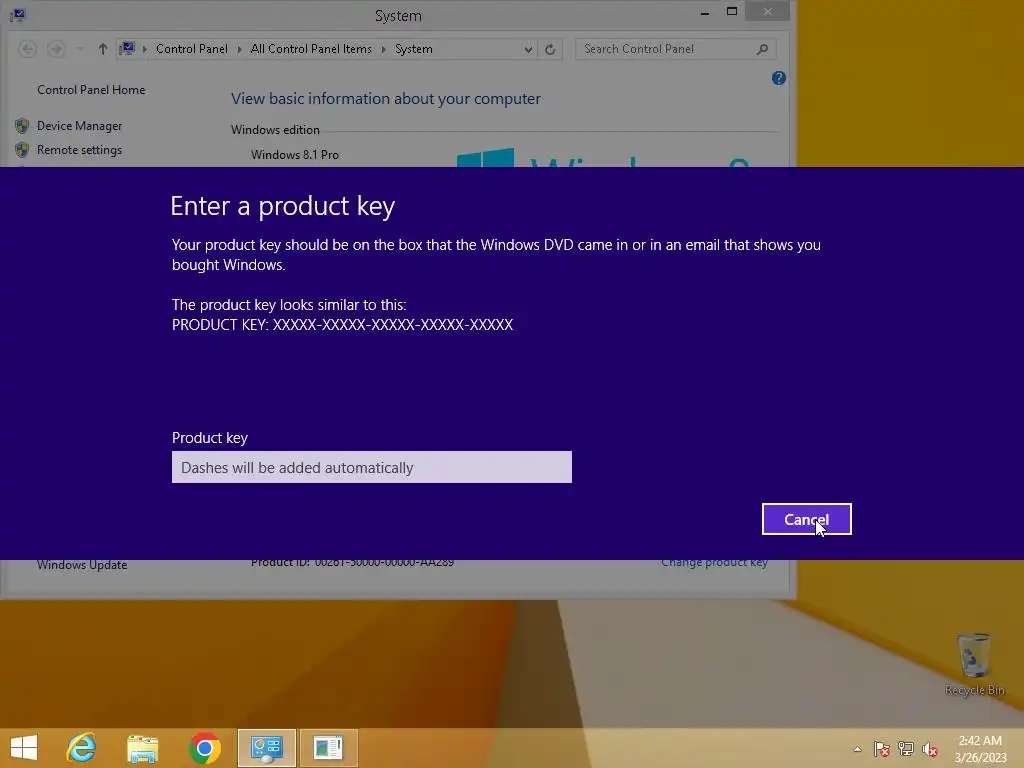Open the taskbar clock and date
Image resolution: width=1024 pixels, height=768 pixels.
[x=980, y=749]
